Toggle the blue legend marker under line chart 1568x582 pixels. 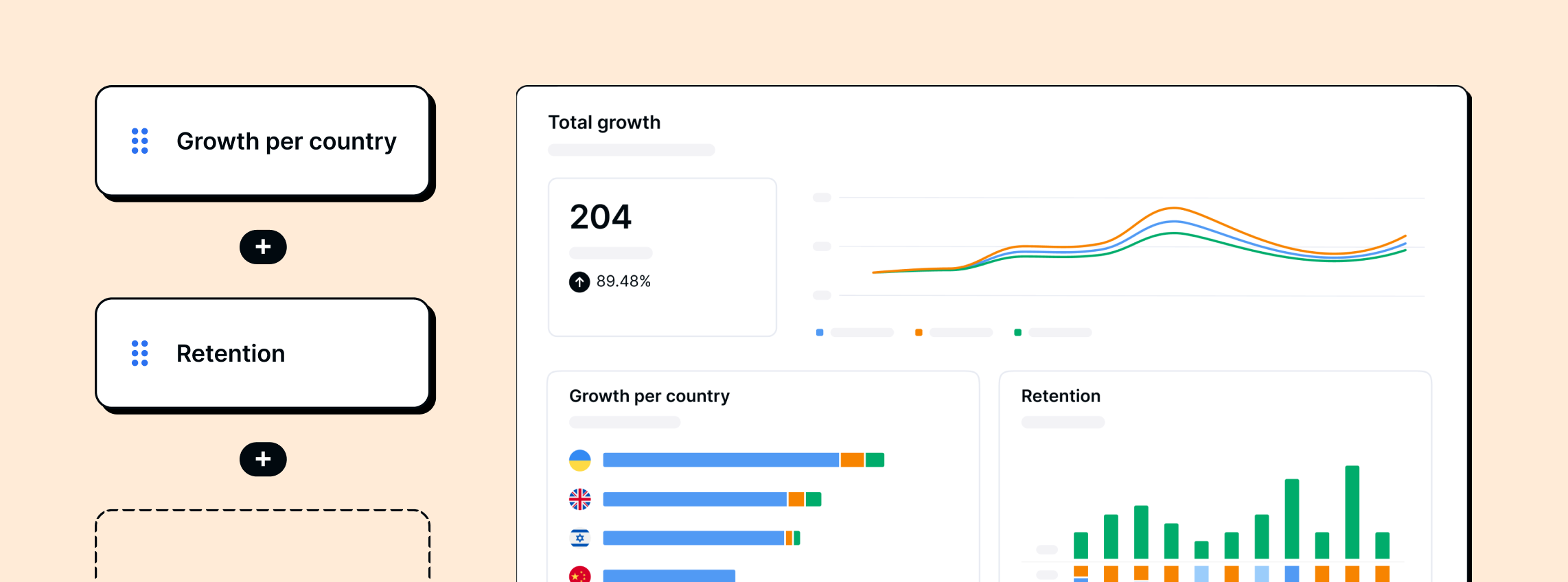click(x=820, y=332)
